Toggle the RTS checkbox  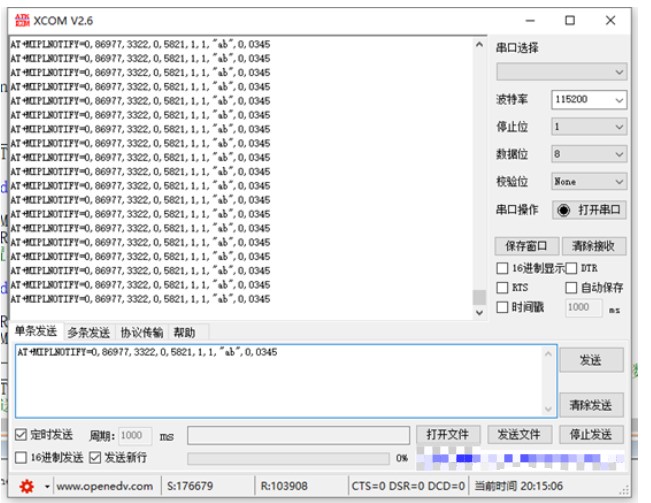click(x=502, y=288)
